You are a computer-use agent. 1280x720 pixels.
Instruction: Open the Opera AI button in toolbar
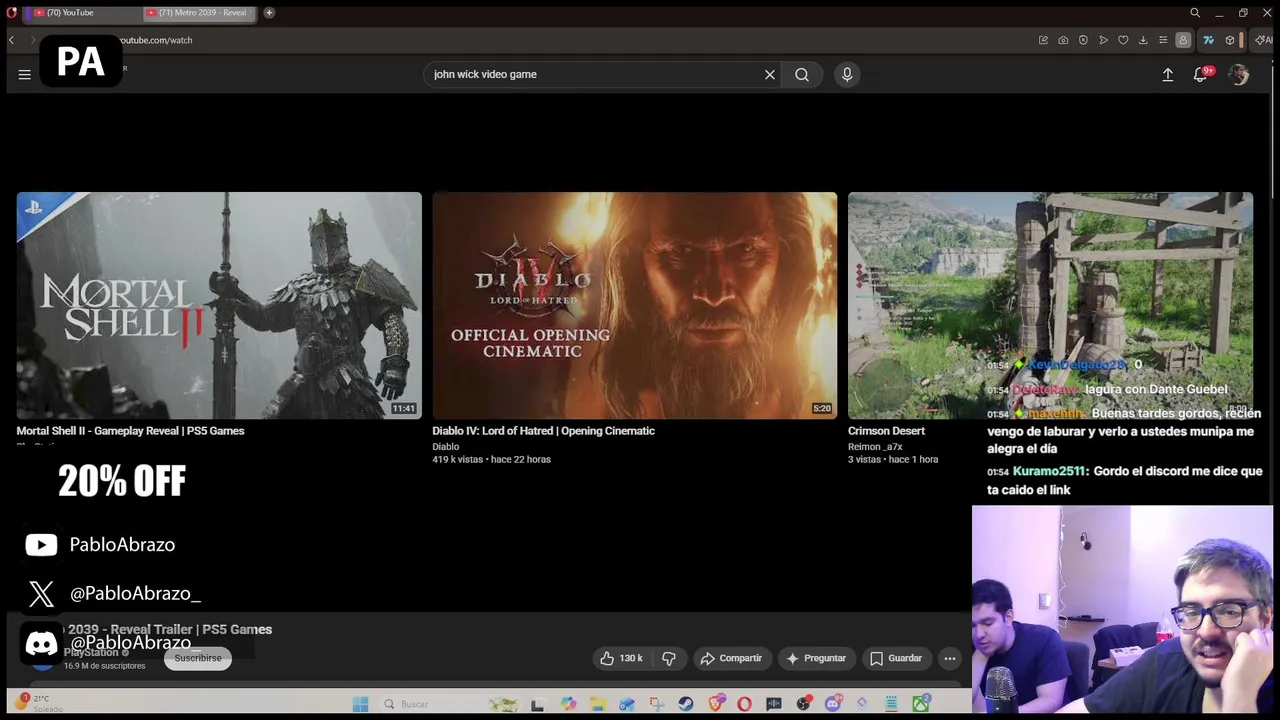click(x=1264, y=40)
